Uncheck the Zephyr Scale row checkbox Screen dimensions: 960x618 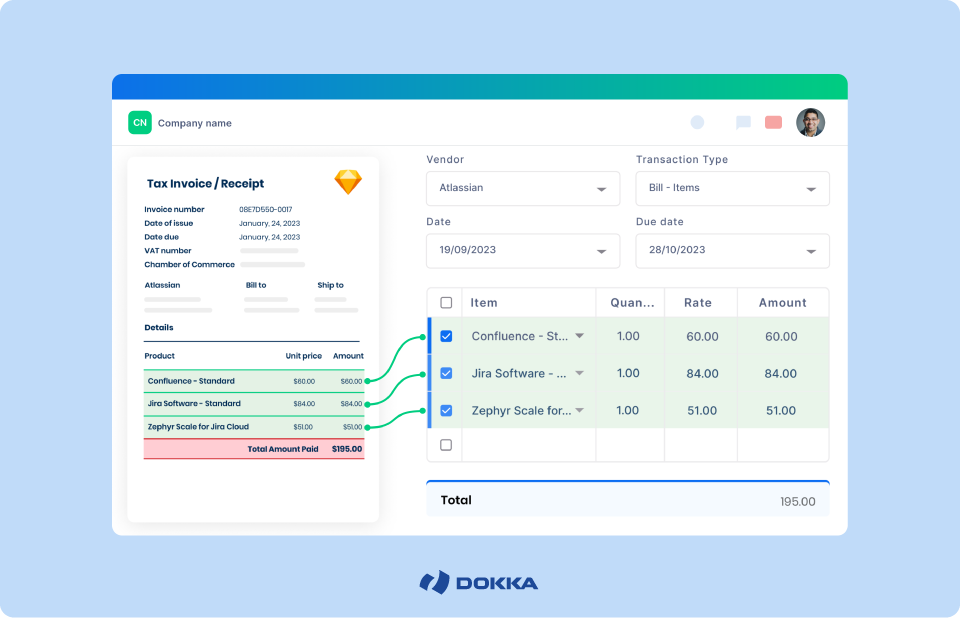click(x=446, y=410)
